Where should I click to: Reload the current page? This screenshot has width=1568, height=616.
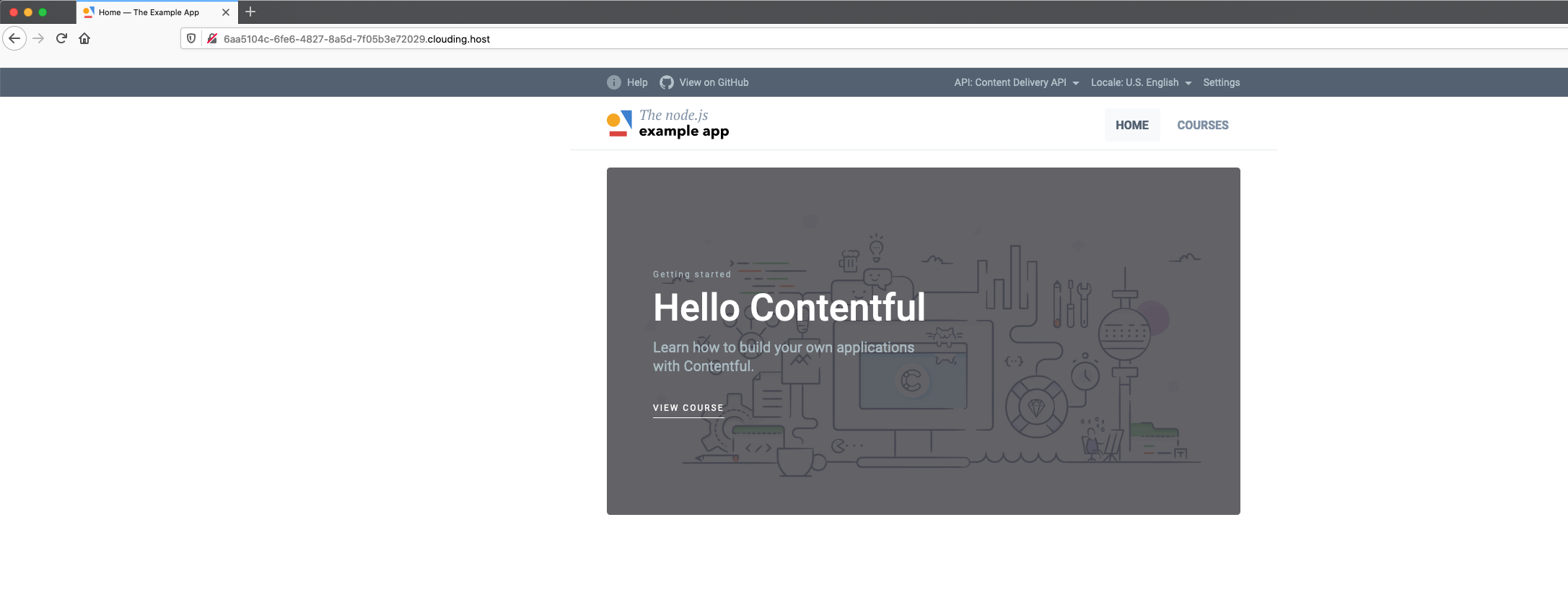pyautogui.click(x=61, y=38)
